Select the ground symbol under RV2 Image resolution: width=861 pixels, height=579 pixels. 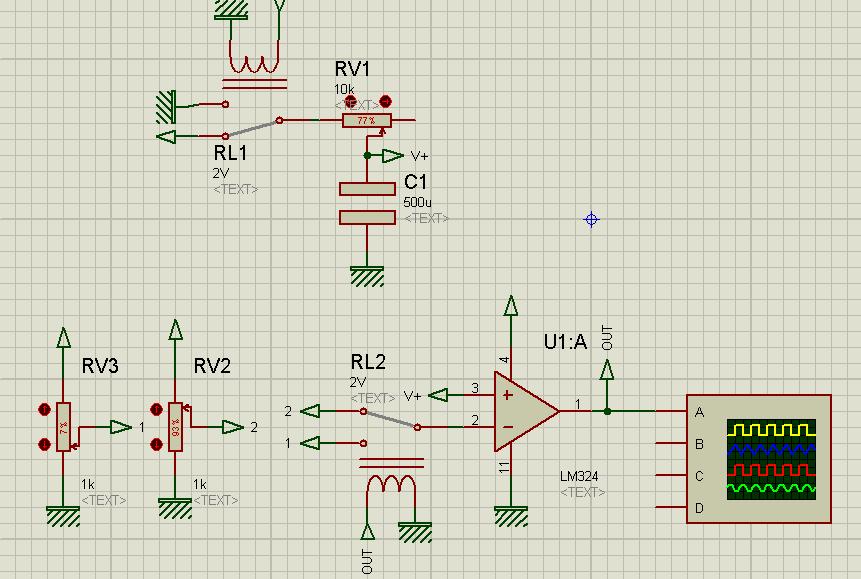(176, 508)
